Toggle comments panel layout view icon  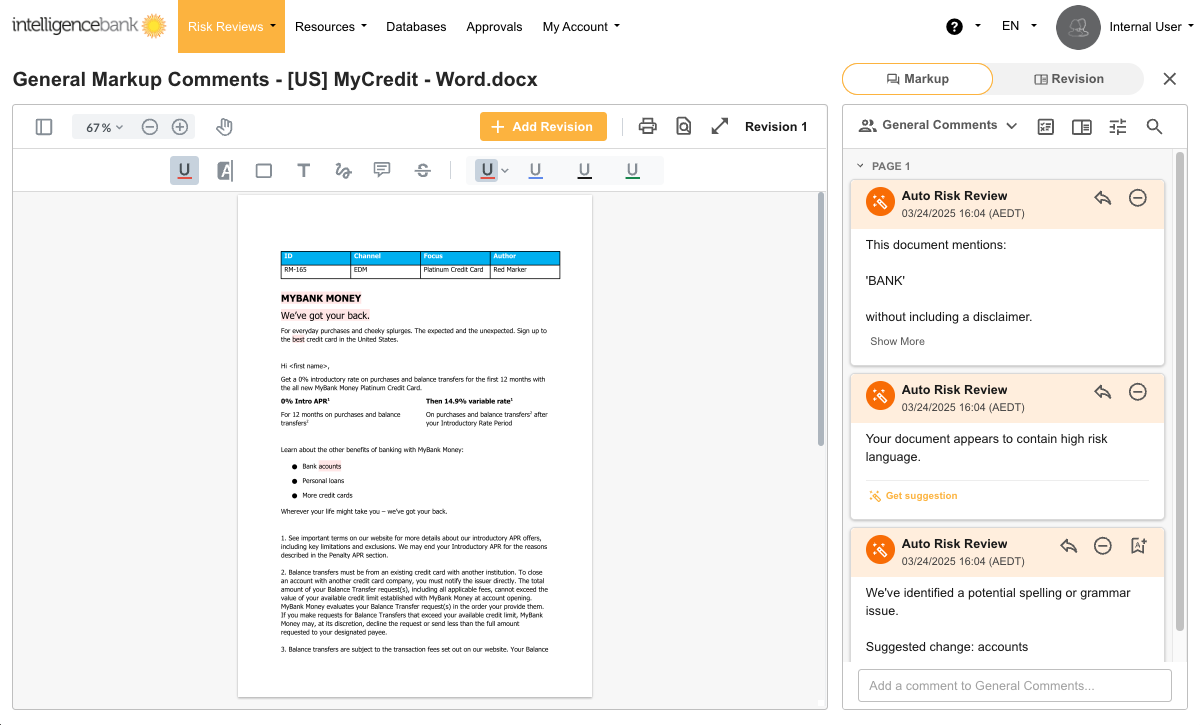1081,126
